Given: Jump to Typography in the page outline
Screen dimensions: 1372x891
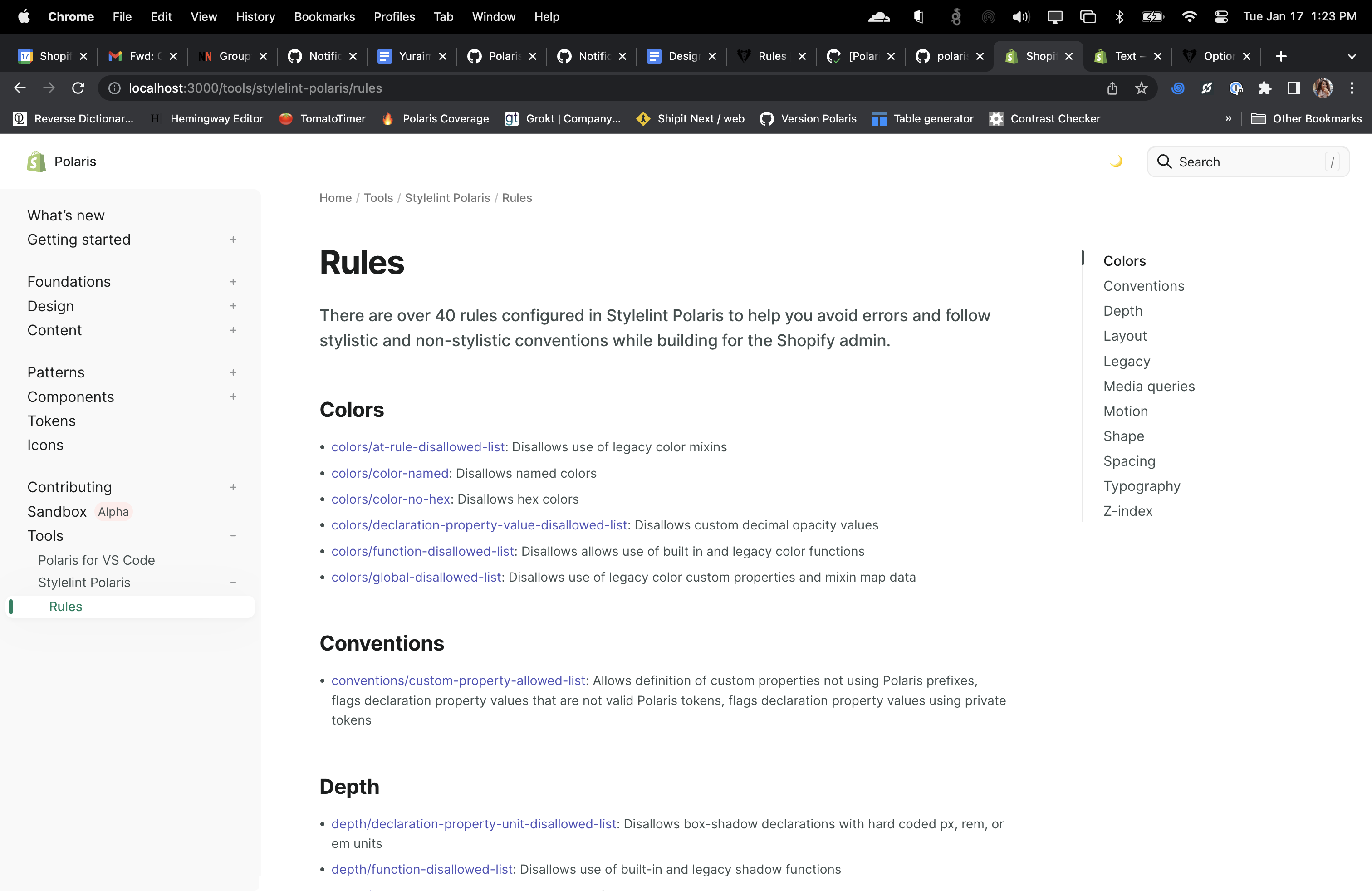Looking at the screenshot, I should [1142, 486].
